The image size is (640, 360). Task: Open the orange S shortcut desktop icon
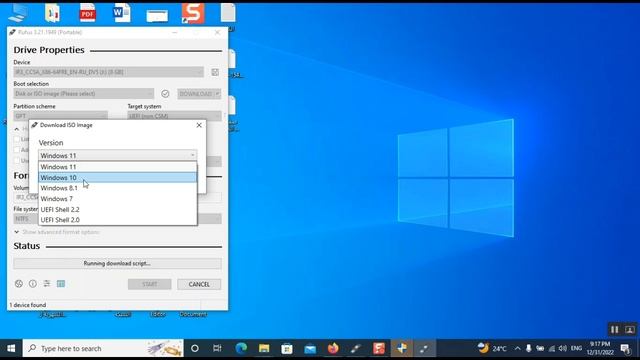click(193, 13)
